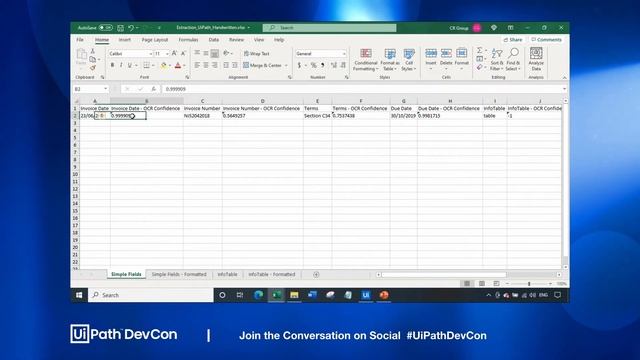Click the Format Painter brush icon
The width and height of the screenshot is (640, 360).
[x=93, y=68]
